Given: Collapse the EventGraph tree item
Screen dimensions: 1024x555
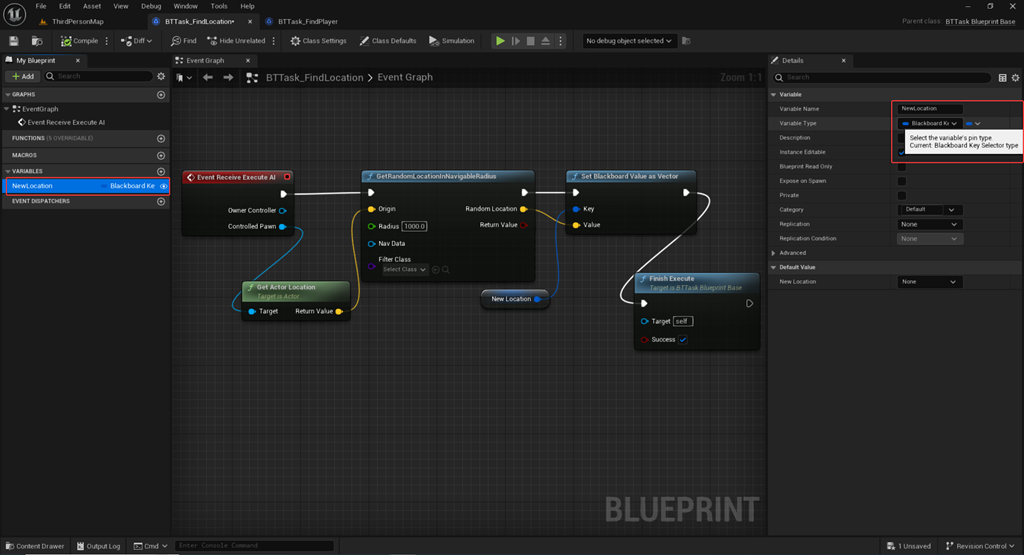Looking at the screenshot, I should pos(7,109).
